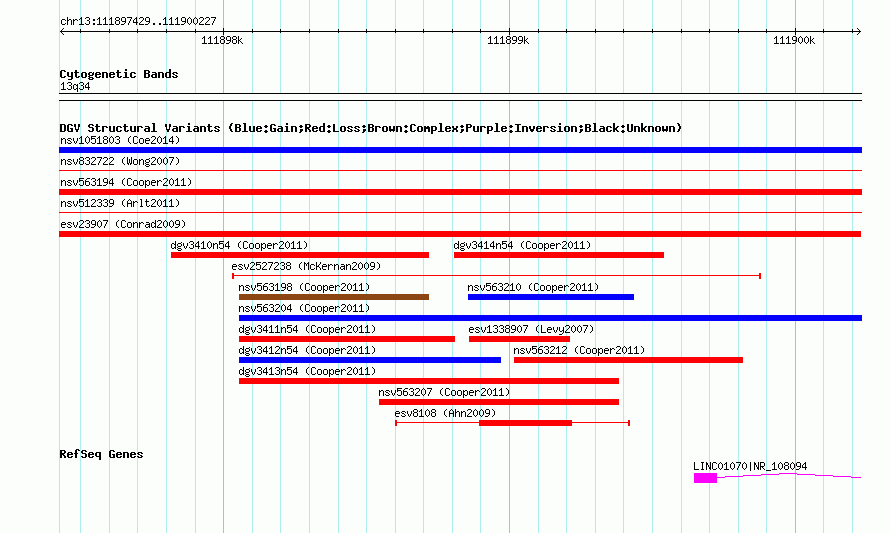Select the nsv512339 (Arlt2011) label
Screen dimensions: 890x533
point(120,203)
